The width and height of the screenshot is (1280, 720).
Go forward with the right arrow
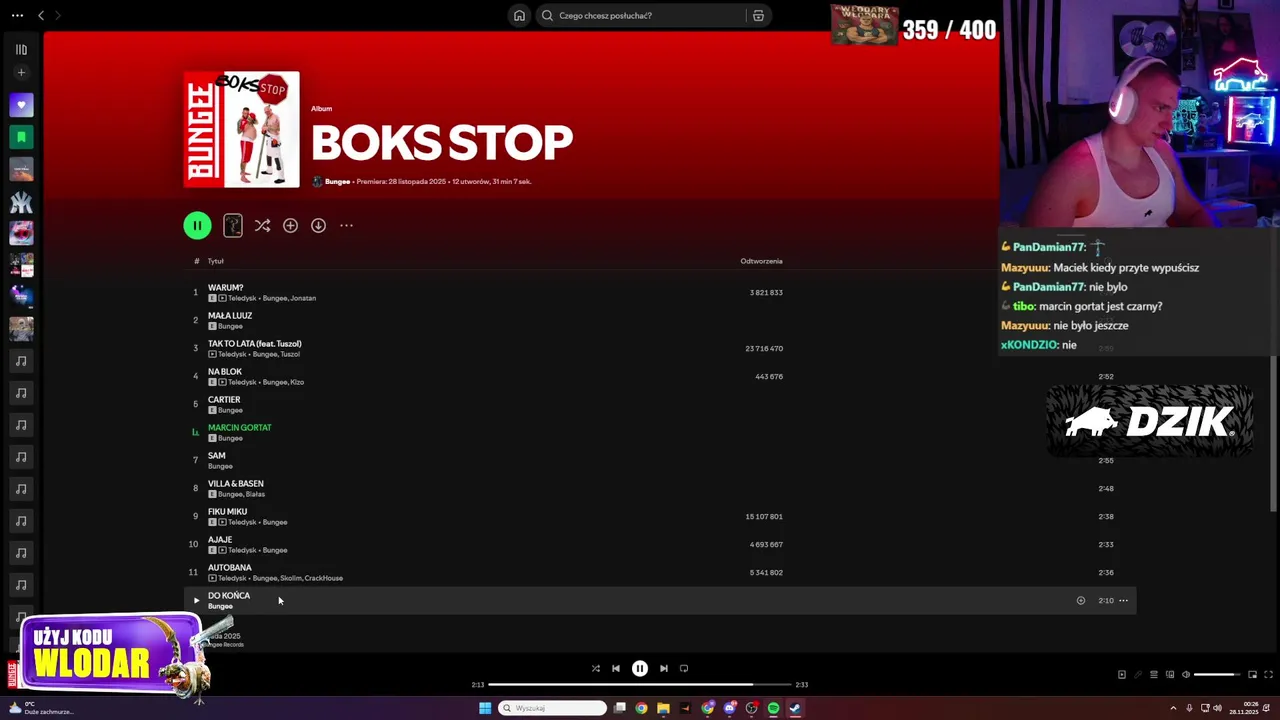[x=57, y=15]
